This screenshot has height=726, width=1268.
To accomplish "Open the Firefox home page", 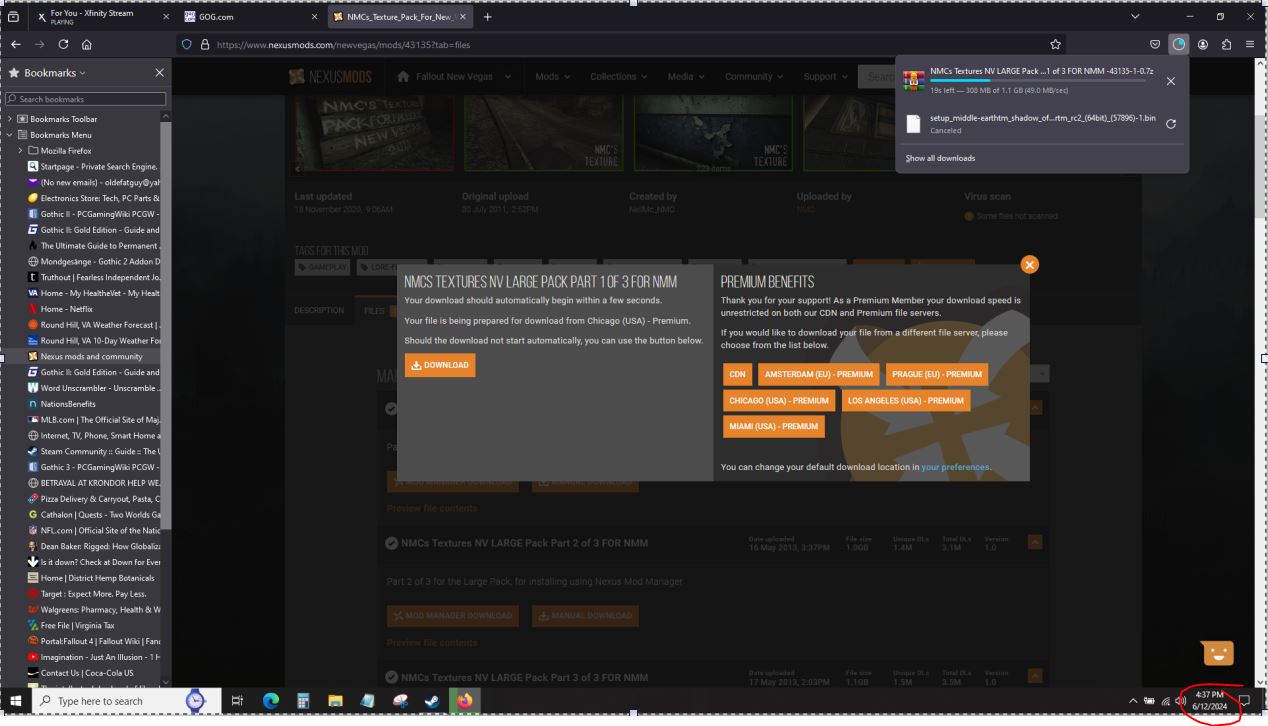I will point(87,44).
